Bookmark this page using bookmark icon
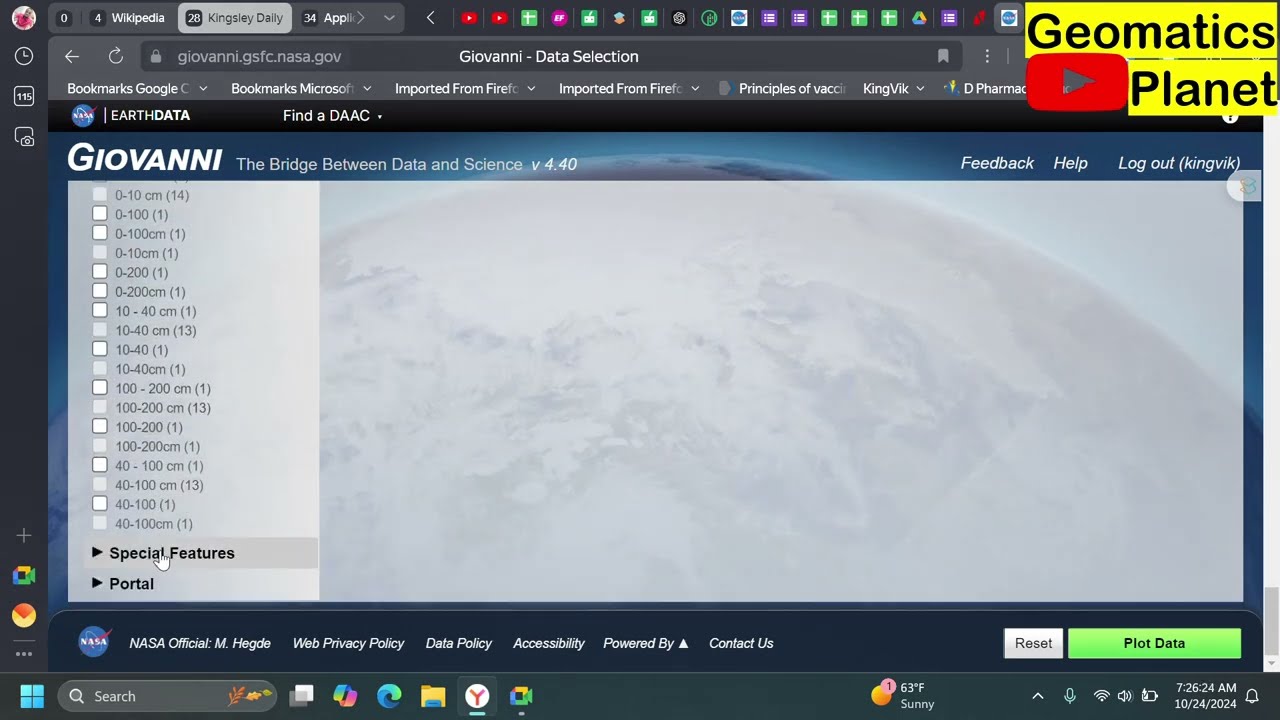 click(943, 57)
